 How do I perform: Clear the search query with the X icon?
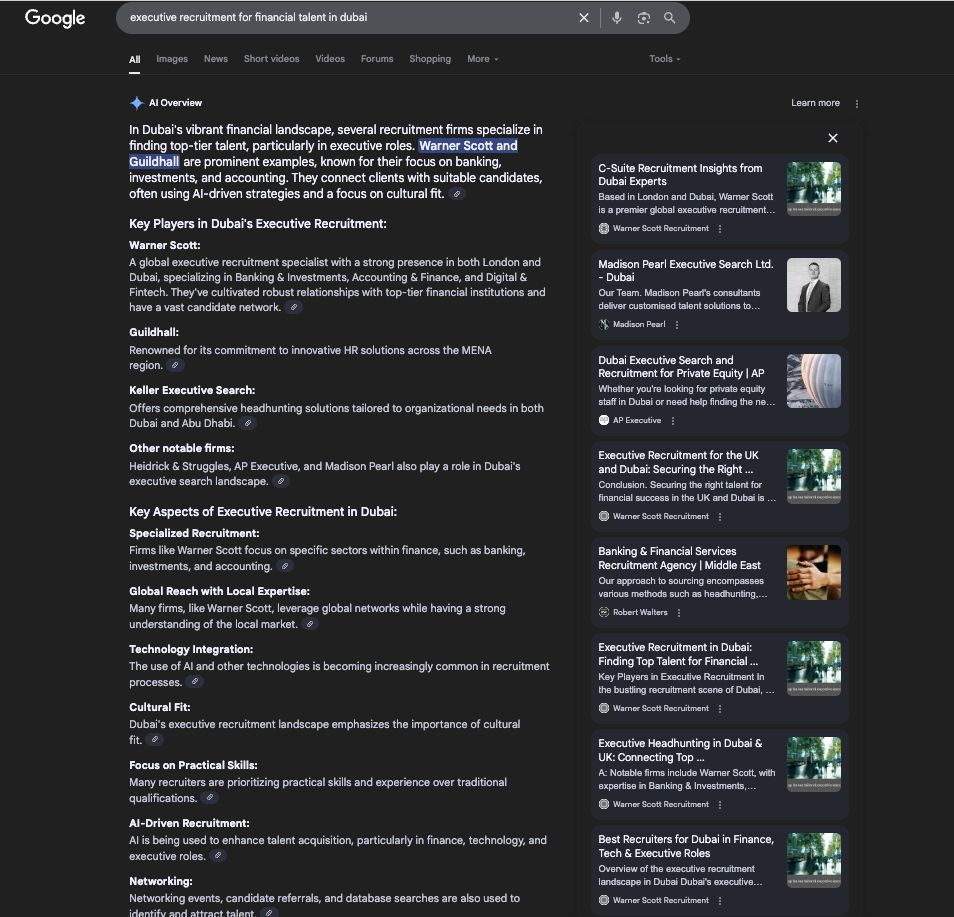pos(583,18)
